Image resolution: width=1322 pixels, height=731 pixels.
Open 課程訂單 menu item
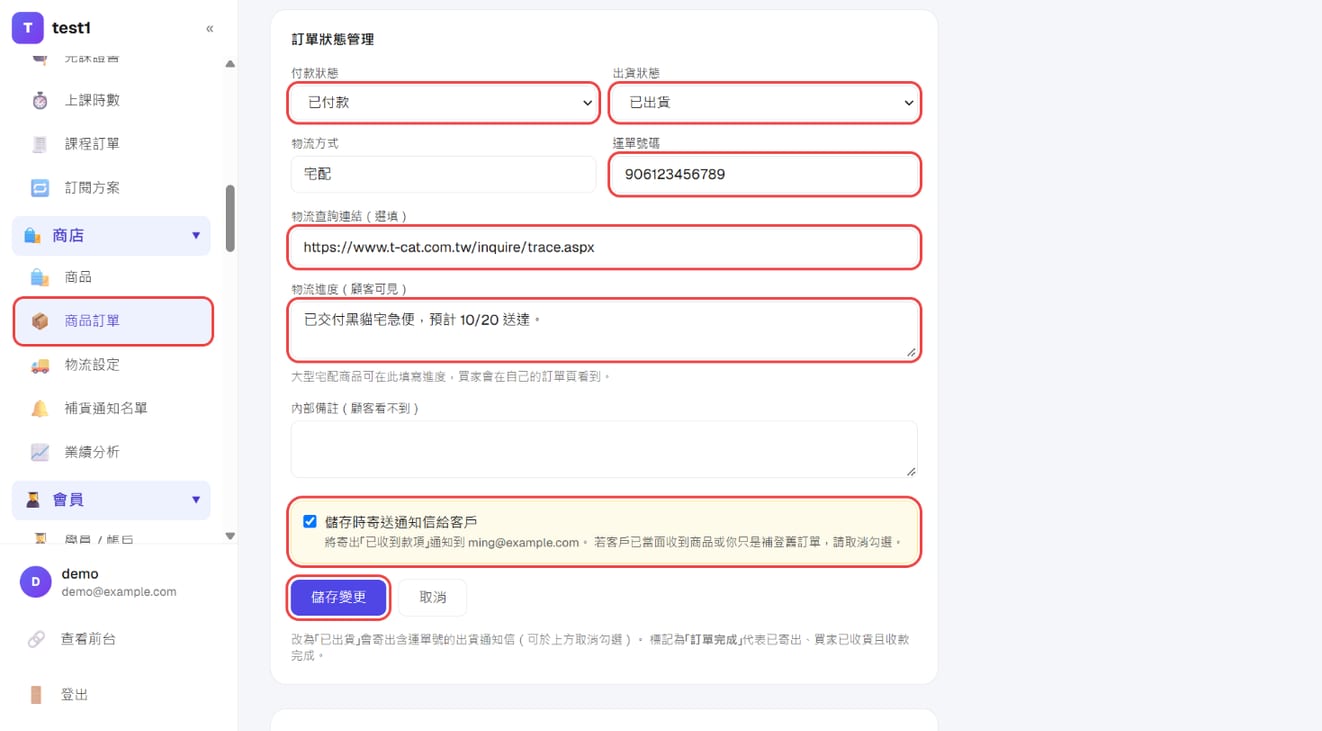tap(92, 144)
